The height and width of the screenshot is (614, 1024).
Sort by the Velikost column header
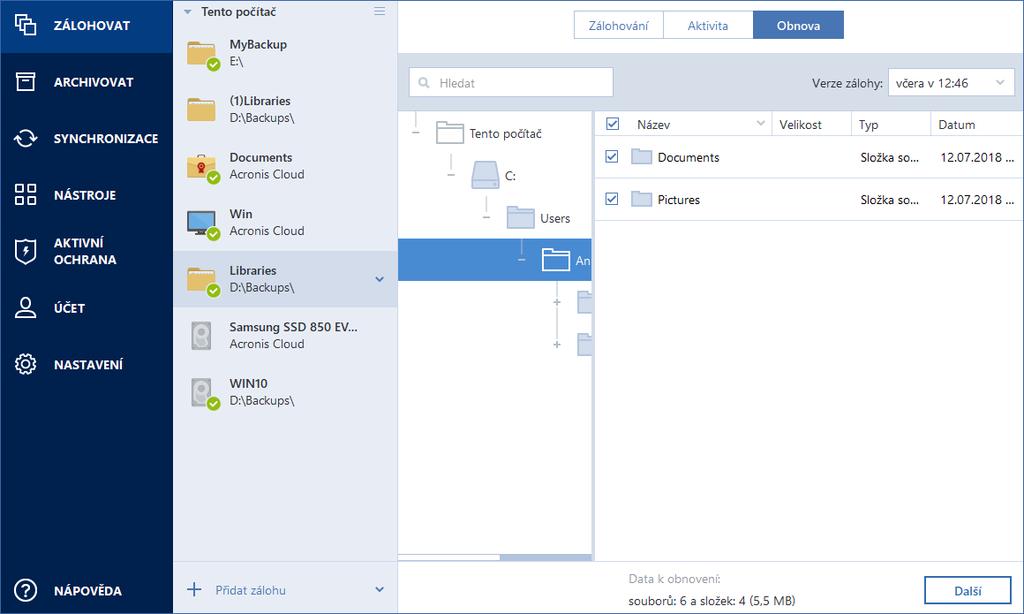(801, 125)
